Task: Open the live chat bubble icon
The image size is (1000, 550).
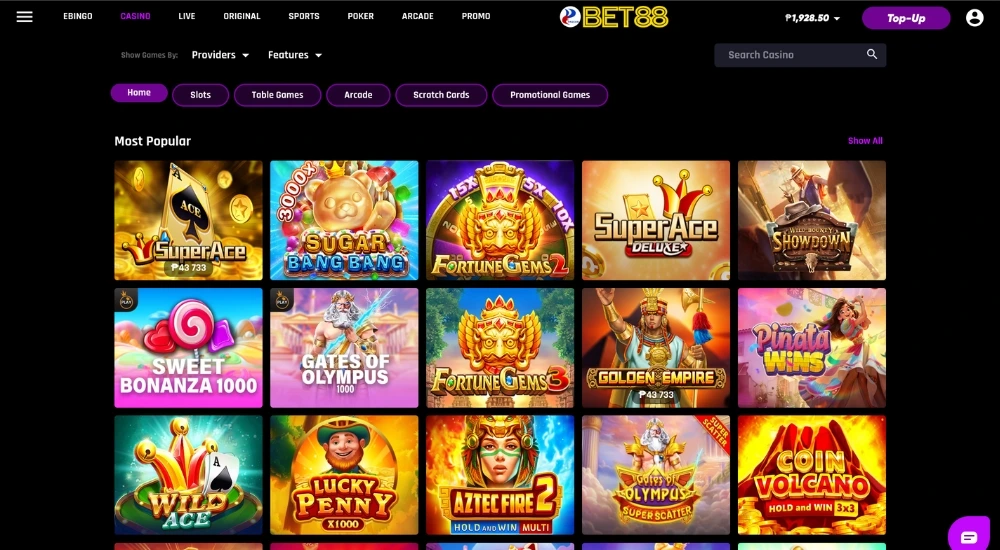Action: [968, 535]
